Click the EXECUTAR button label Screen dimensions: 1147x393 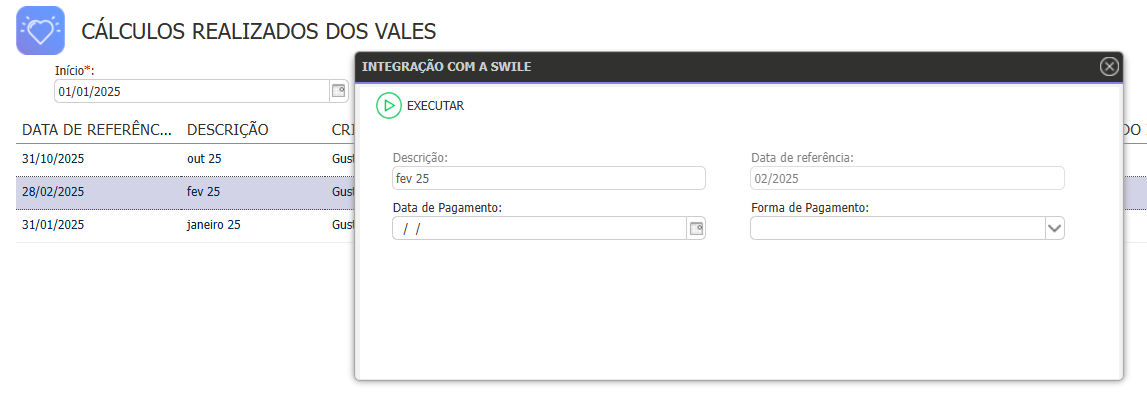coord(435,106)
